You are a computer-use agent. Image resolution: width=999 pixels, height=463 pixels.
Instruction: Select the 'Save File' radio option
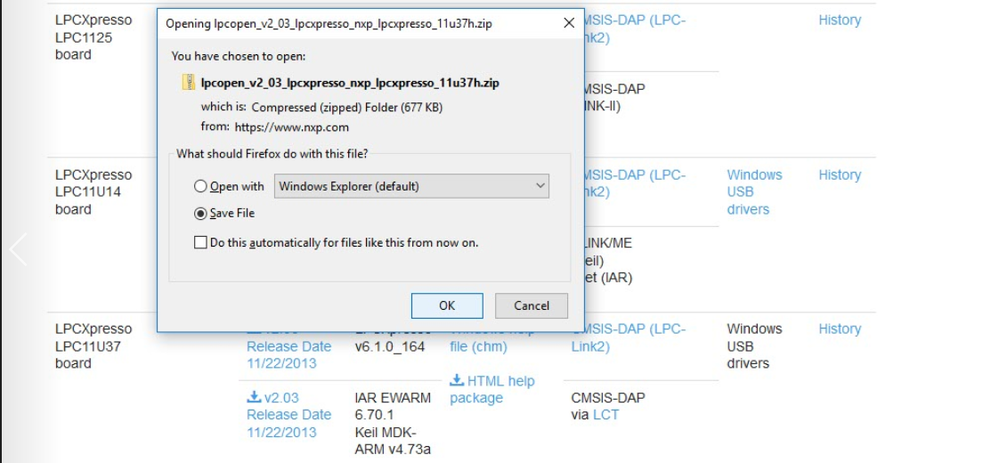click(201, 213)
